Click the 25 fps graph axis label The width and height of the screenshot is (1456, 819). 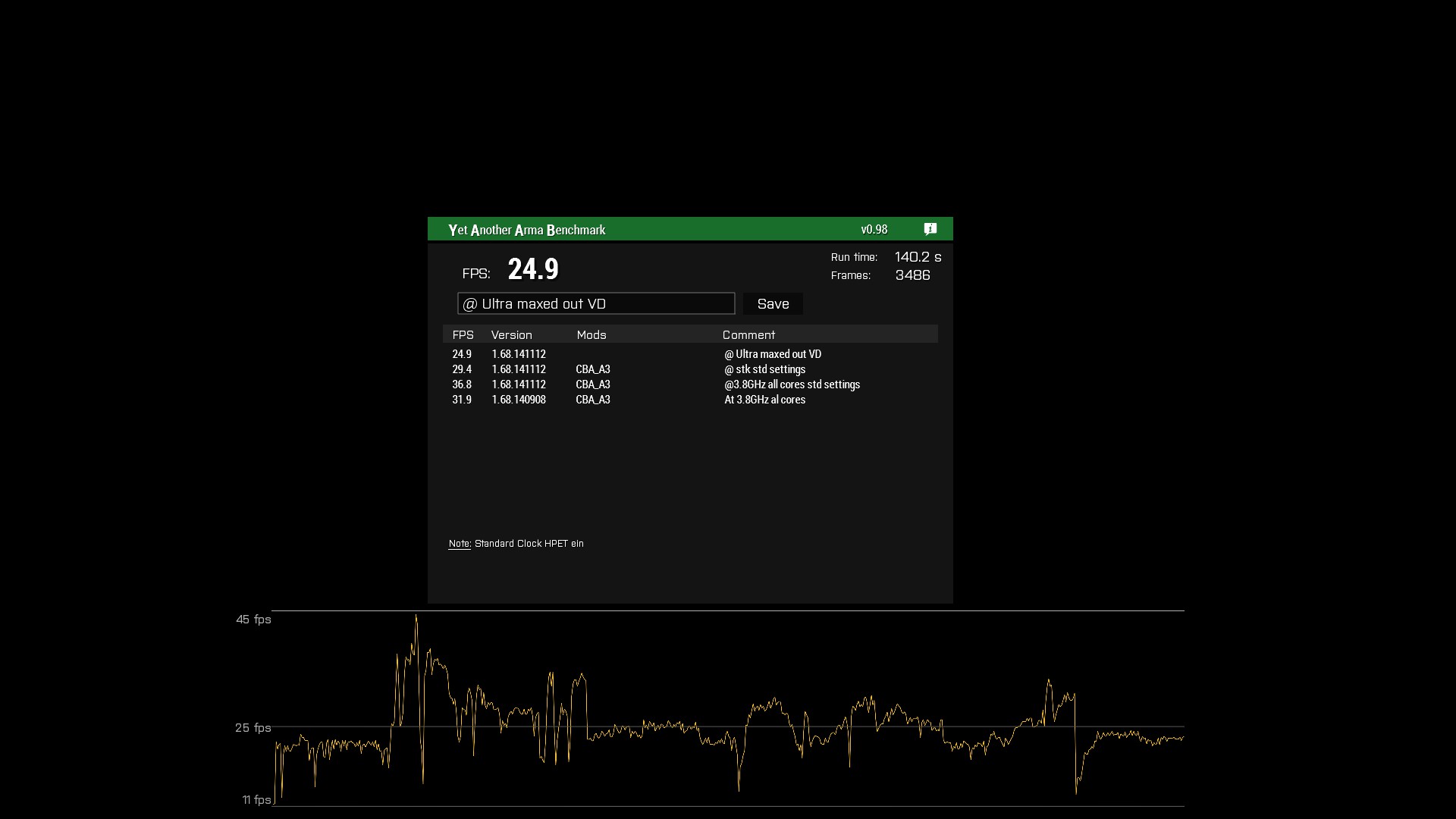[253, 728]
